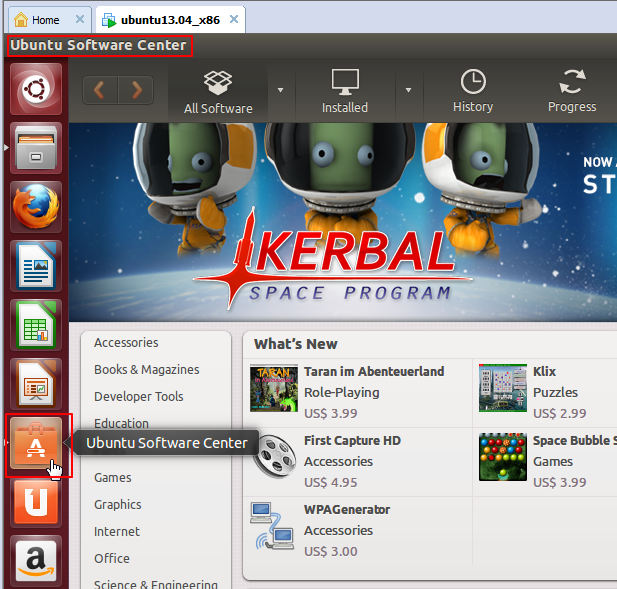
Task: Open the Amazon launcher icon
Action: pyautogui.click(x=36, y=561)
